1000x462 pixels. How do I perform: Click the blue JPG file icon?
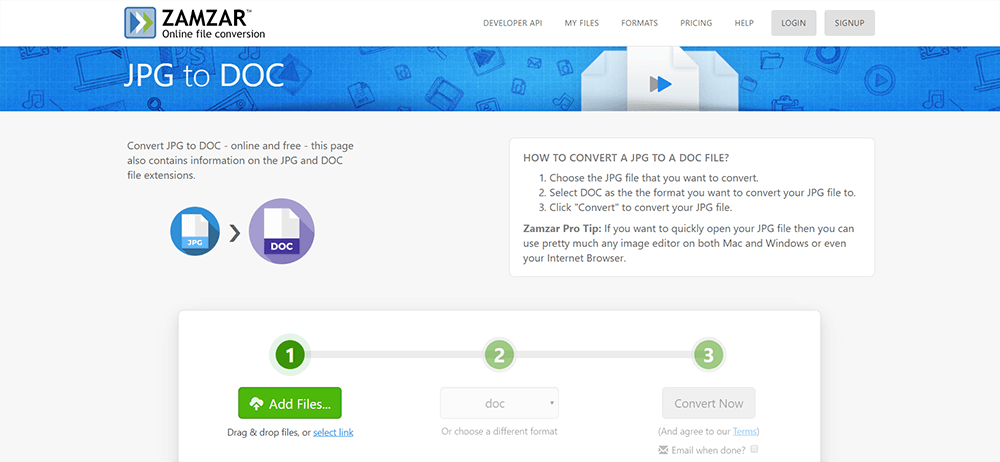point(195,232)
